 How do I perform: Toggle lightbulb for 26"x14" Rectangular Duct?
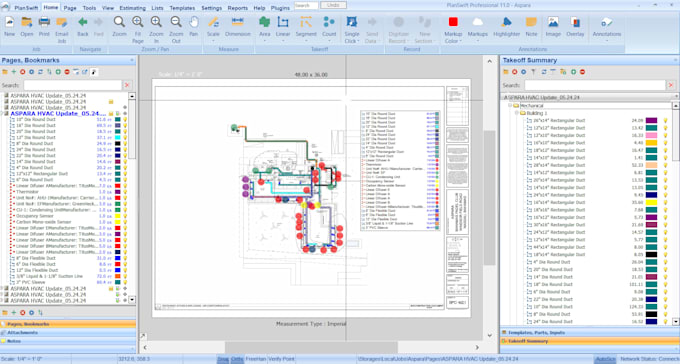tap(666, 121)
